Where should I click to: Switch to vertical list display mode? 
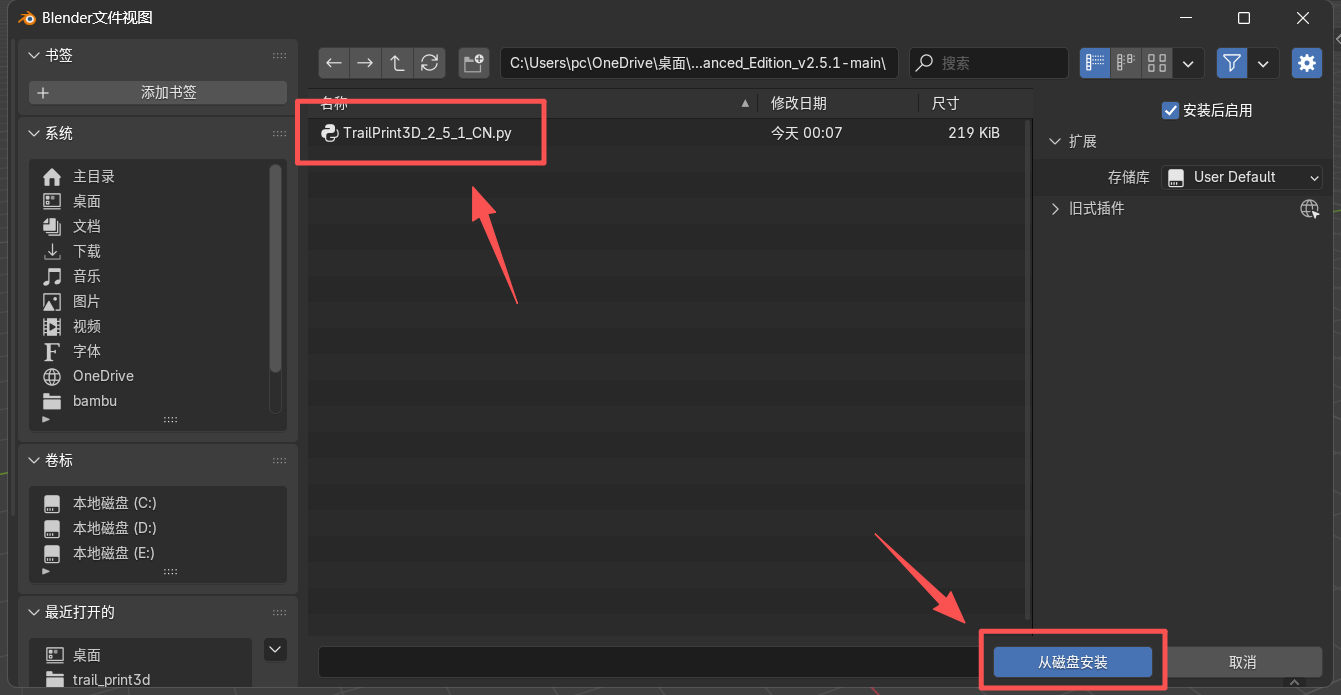1095,63
